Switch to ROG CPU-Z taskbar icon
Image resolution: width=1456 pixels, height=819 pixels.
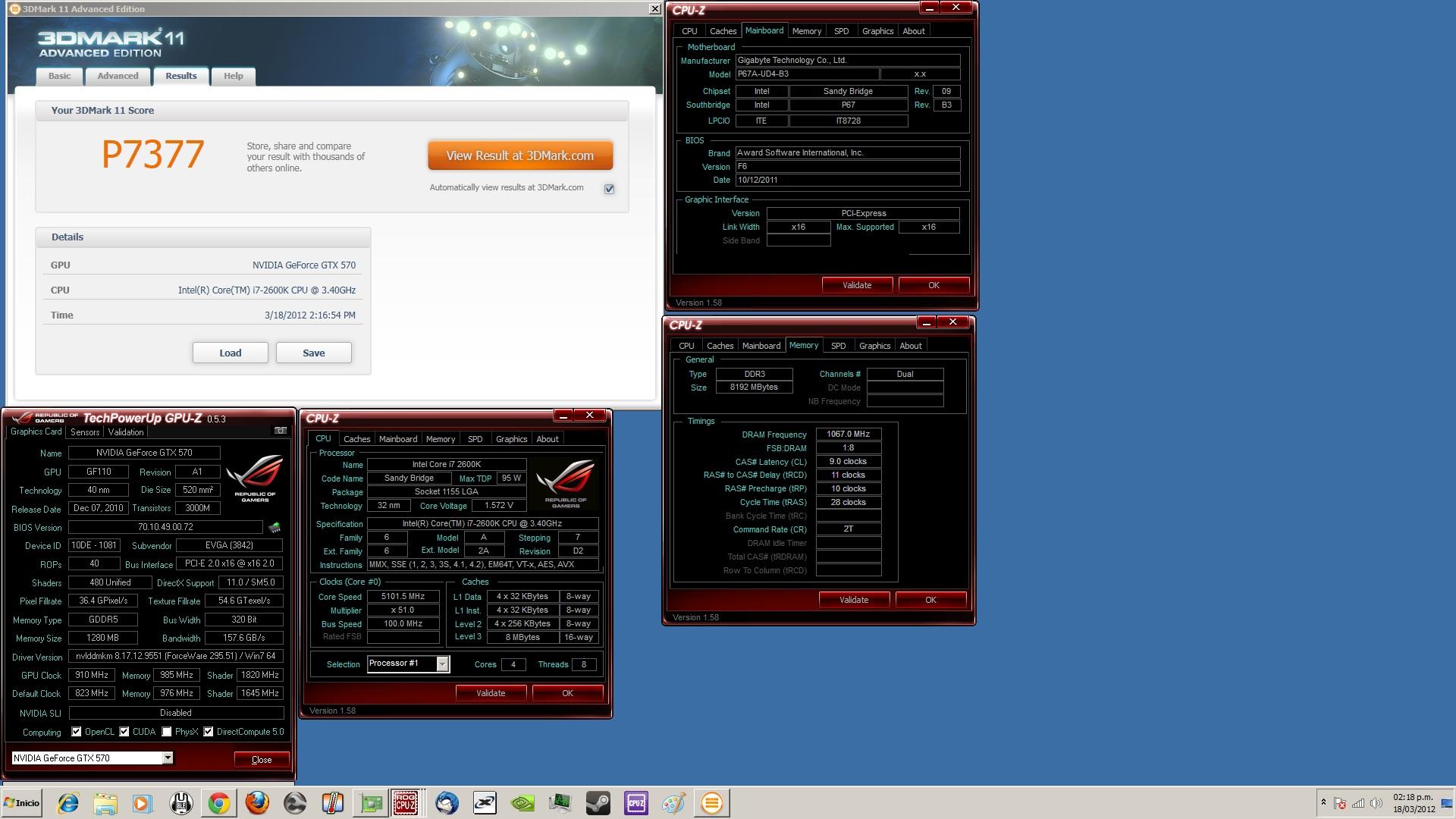pyautogui.click(x=406, y=803)
